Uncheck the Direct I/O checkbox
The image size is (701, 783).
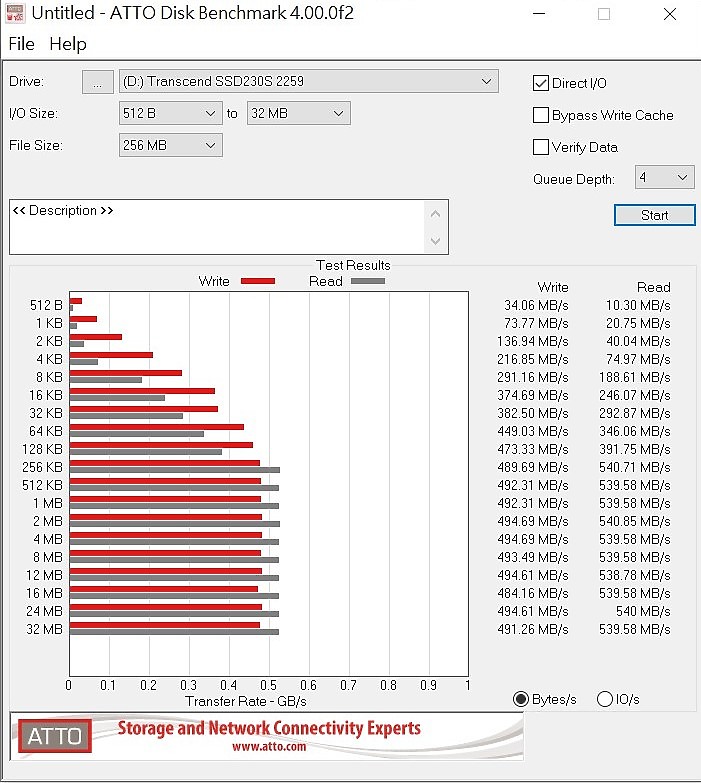541,83
